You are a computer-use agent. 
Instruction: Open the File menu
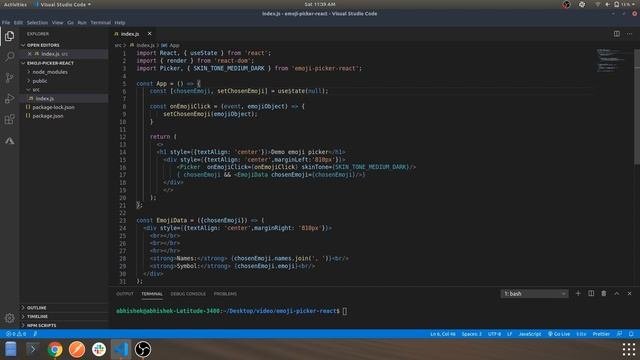(x=6, y=23)
